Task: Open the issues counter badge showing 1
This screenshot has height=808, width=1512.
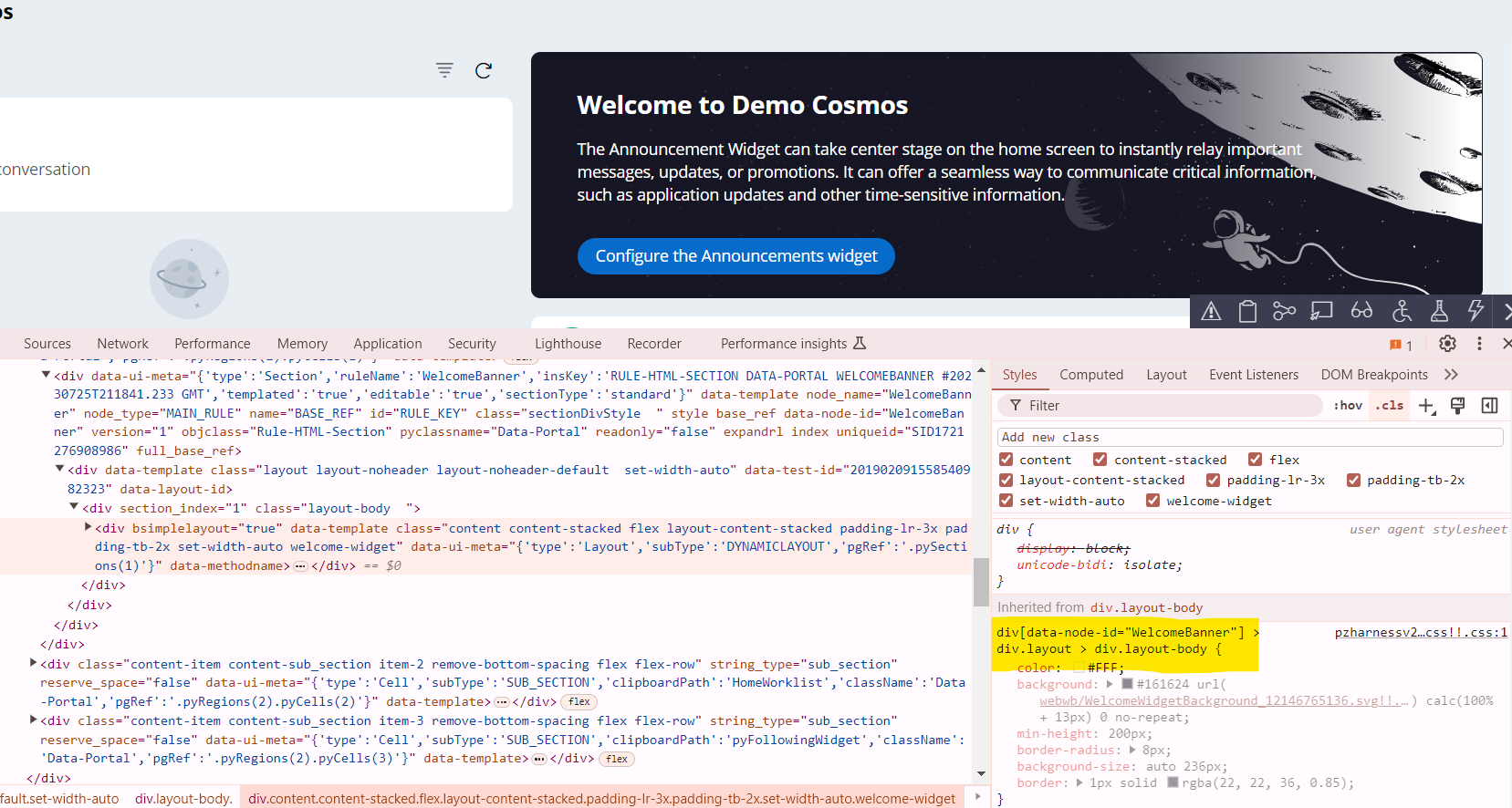Action: pos(1401,345)
